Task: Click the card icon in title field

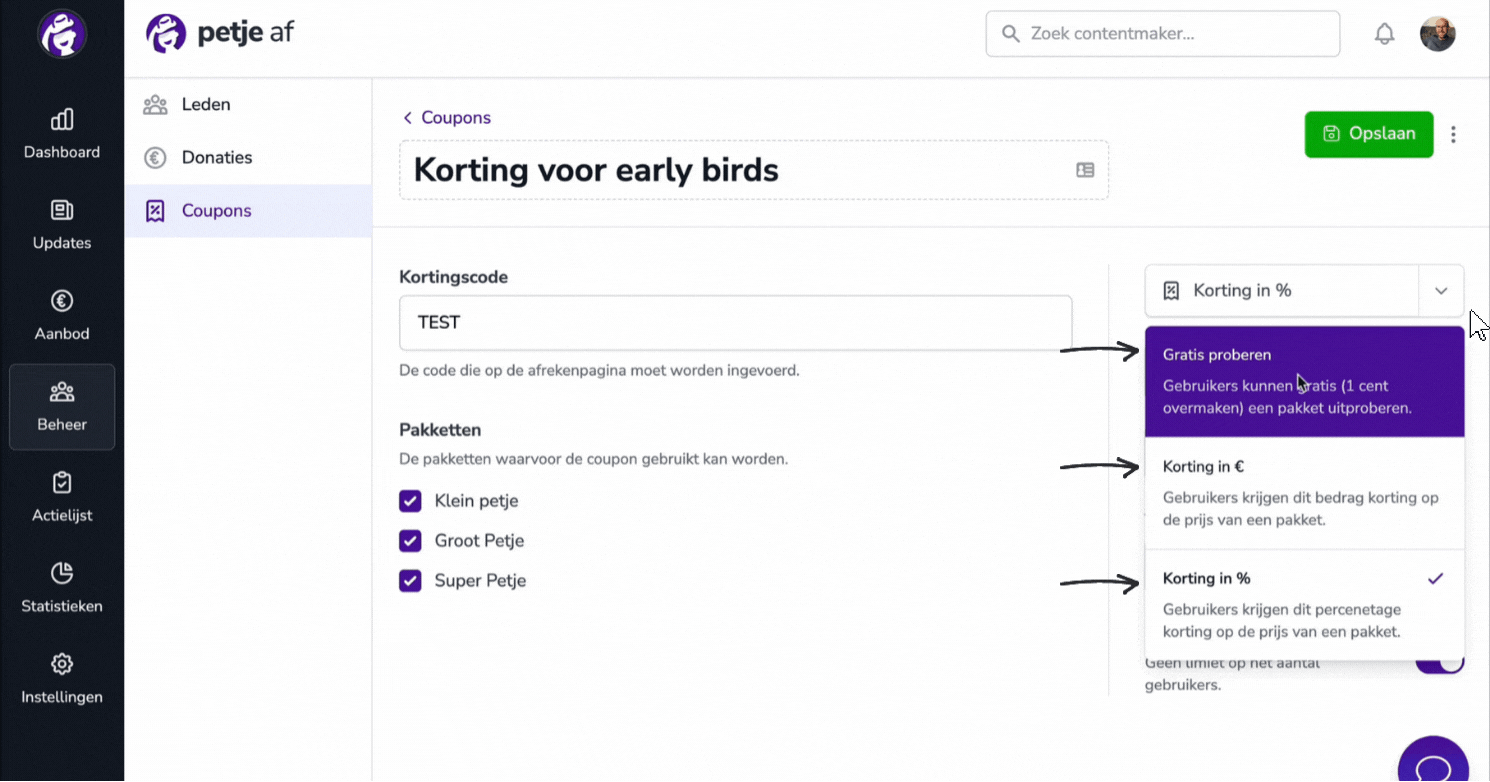Action: tap(1085, 170)
